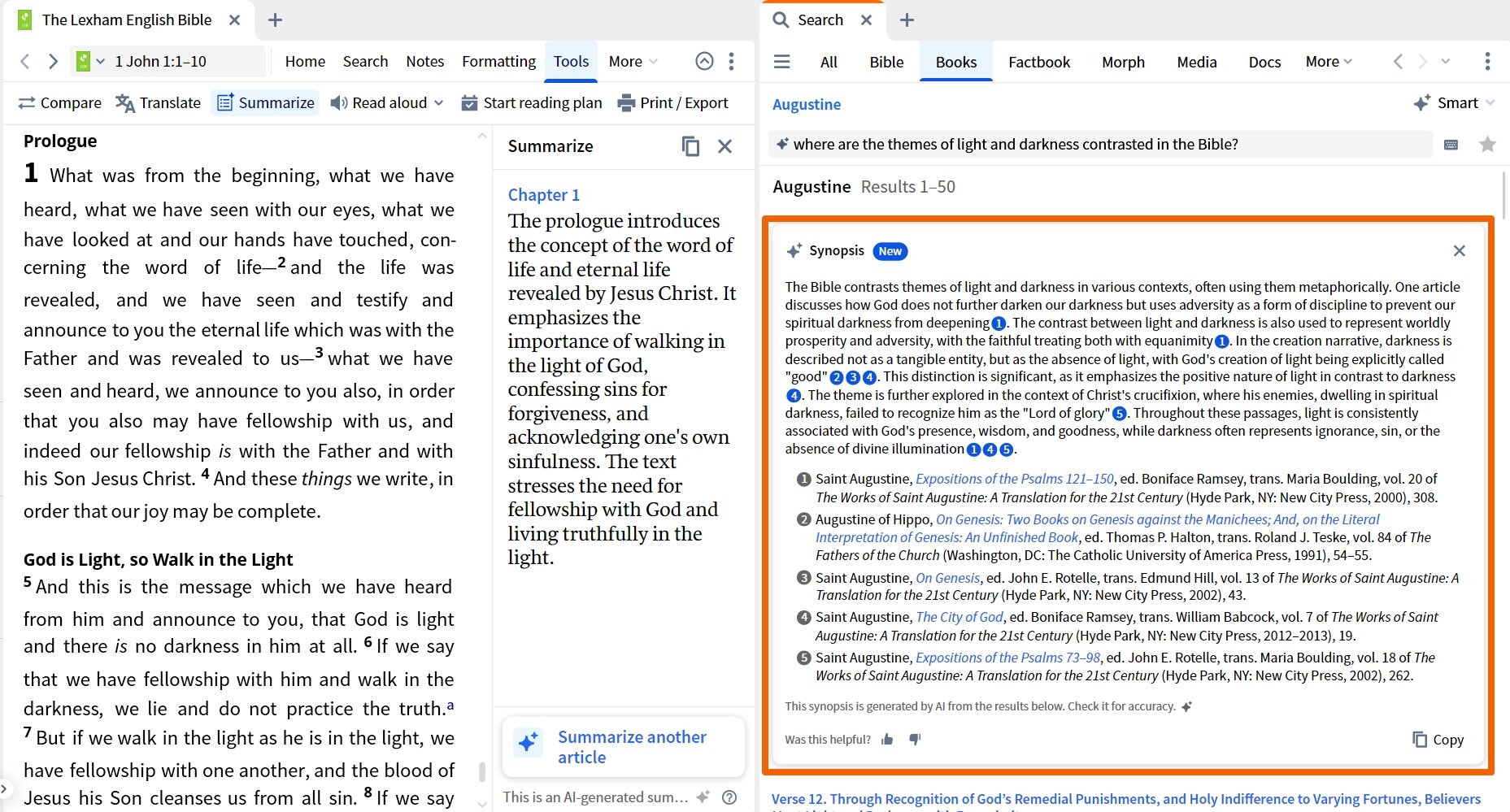Open the Notes menu
The height and width of the screenshot is (812, 1510).
click(x=425, y=61)
